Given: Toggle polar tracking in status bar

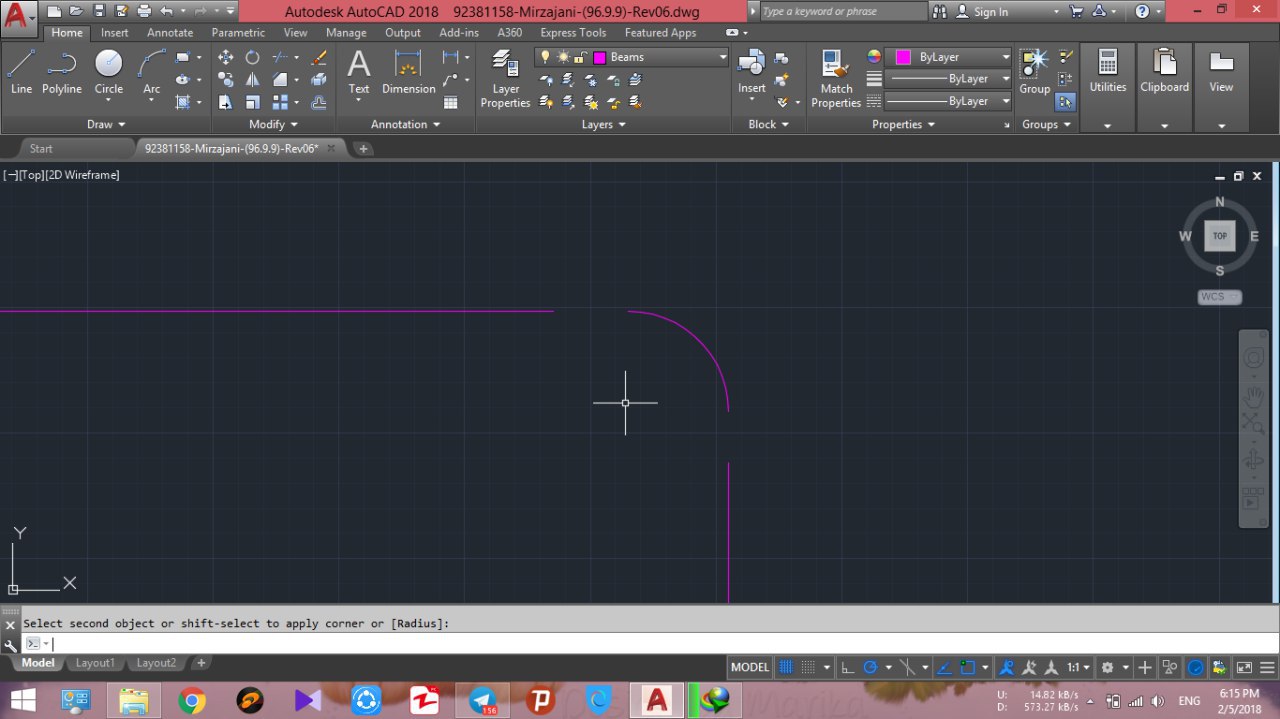Looking at the screenshot, I should pos(870,667).
